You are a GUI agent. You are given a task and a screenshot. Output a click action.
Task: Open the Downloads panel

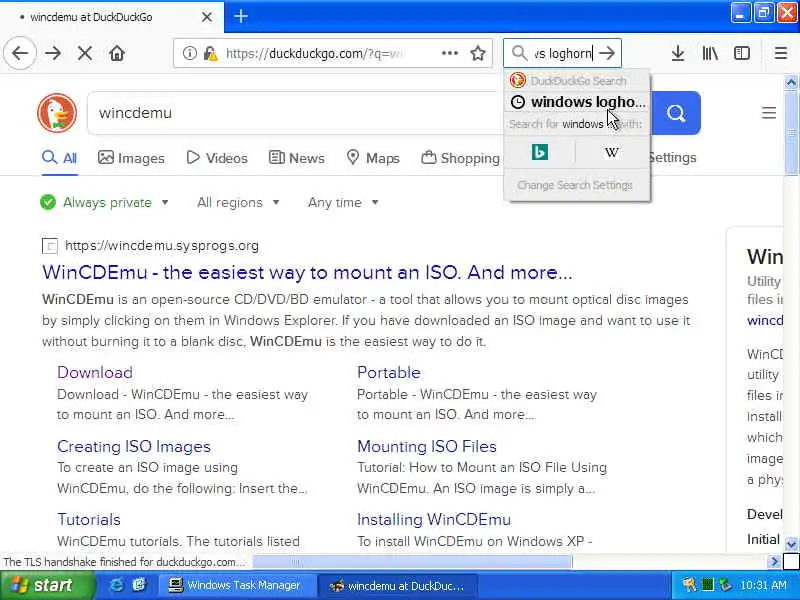[678, 53]
